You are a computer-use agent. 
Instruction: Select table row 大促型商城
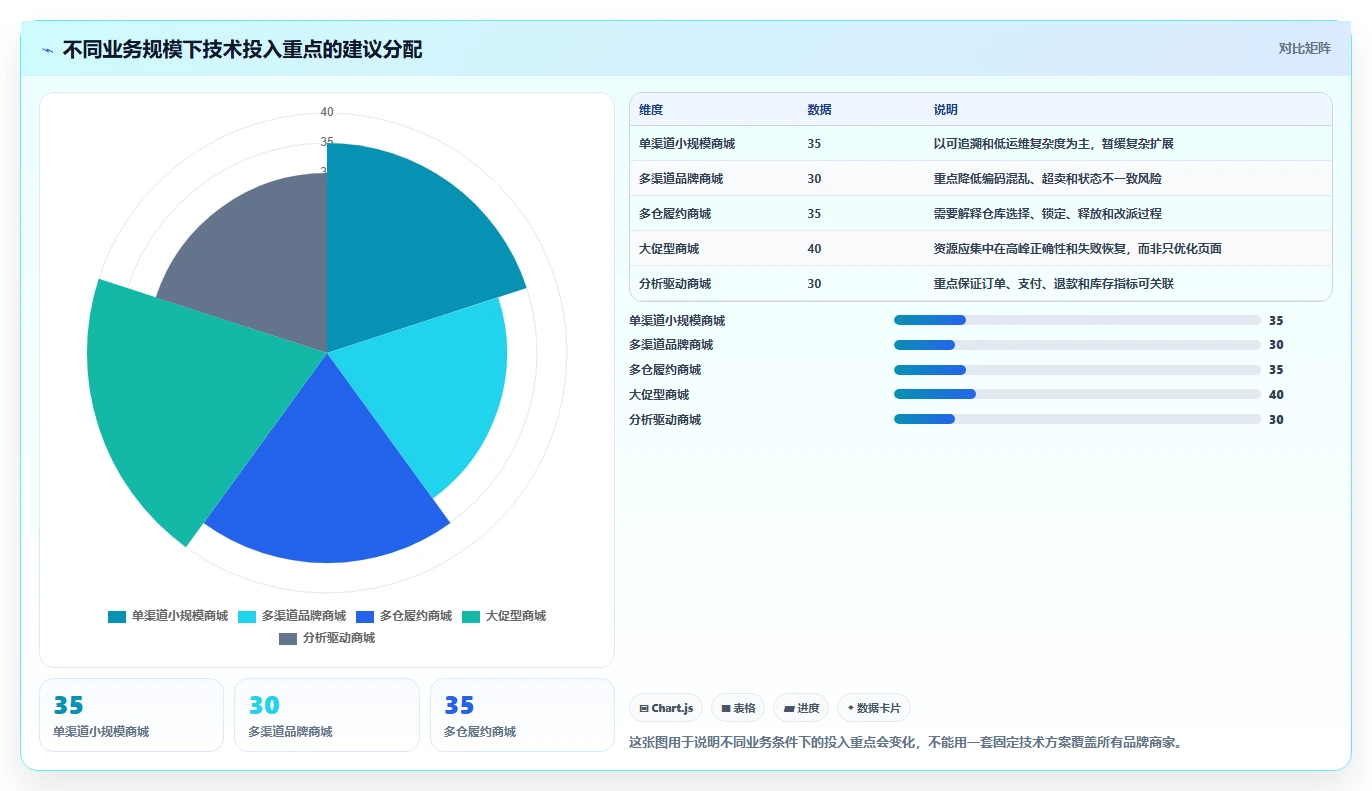pyautogui.click(x=981, y=249)
